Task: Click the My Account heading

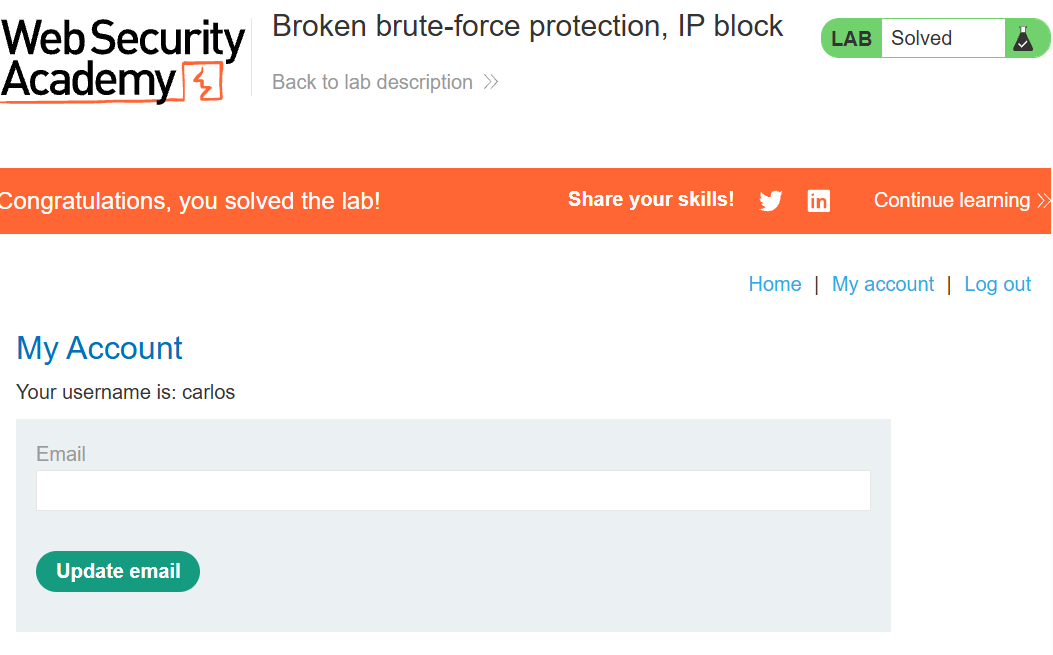Action: [x=99, y=348]
